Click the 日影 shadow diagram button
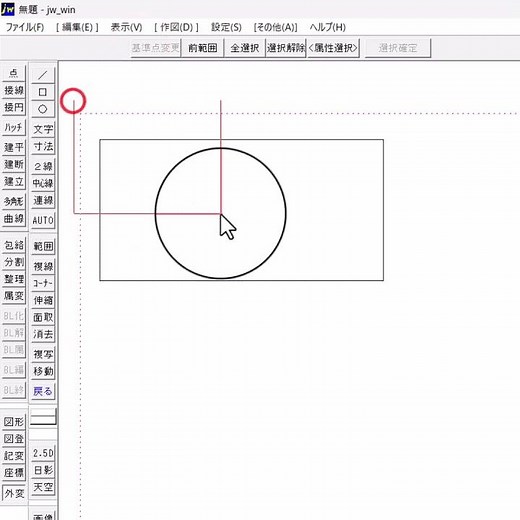Image resolution: width=520 pixels, height=520 pixels. click(x=43, y=470)
